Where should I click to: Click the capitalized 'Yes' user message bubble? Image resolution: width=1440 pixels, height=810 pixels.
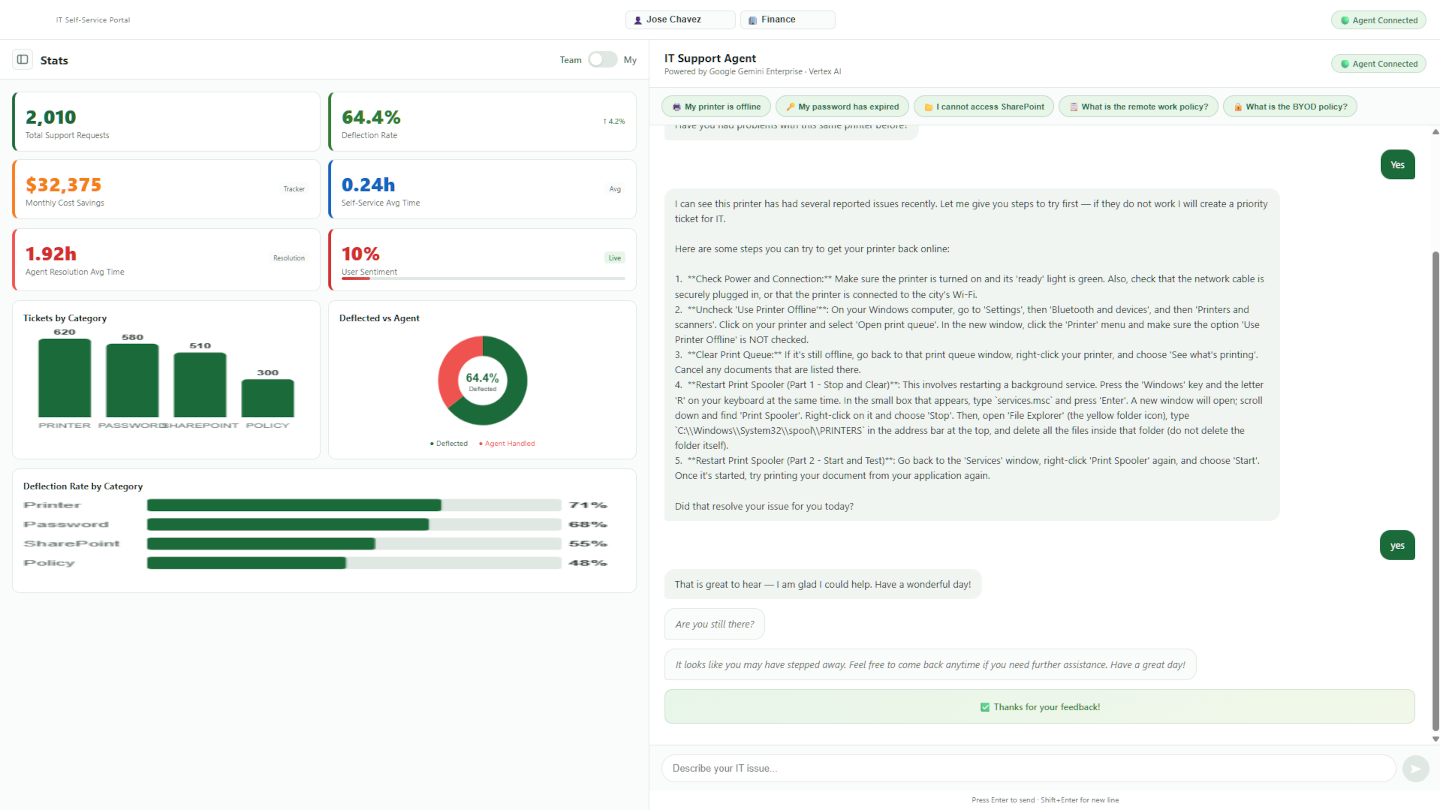1398,165
